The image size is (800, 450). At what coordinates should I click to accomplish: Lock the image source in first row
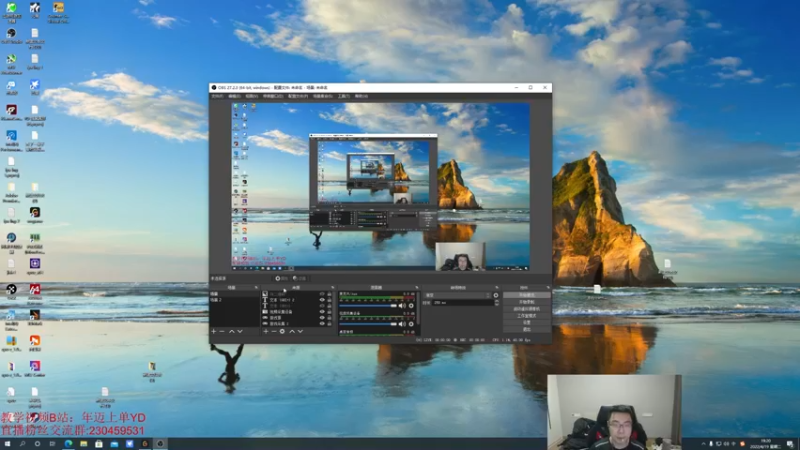(329, 294)
